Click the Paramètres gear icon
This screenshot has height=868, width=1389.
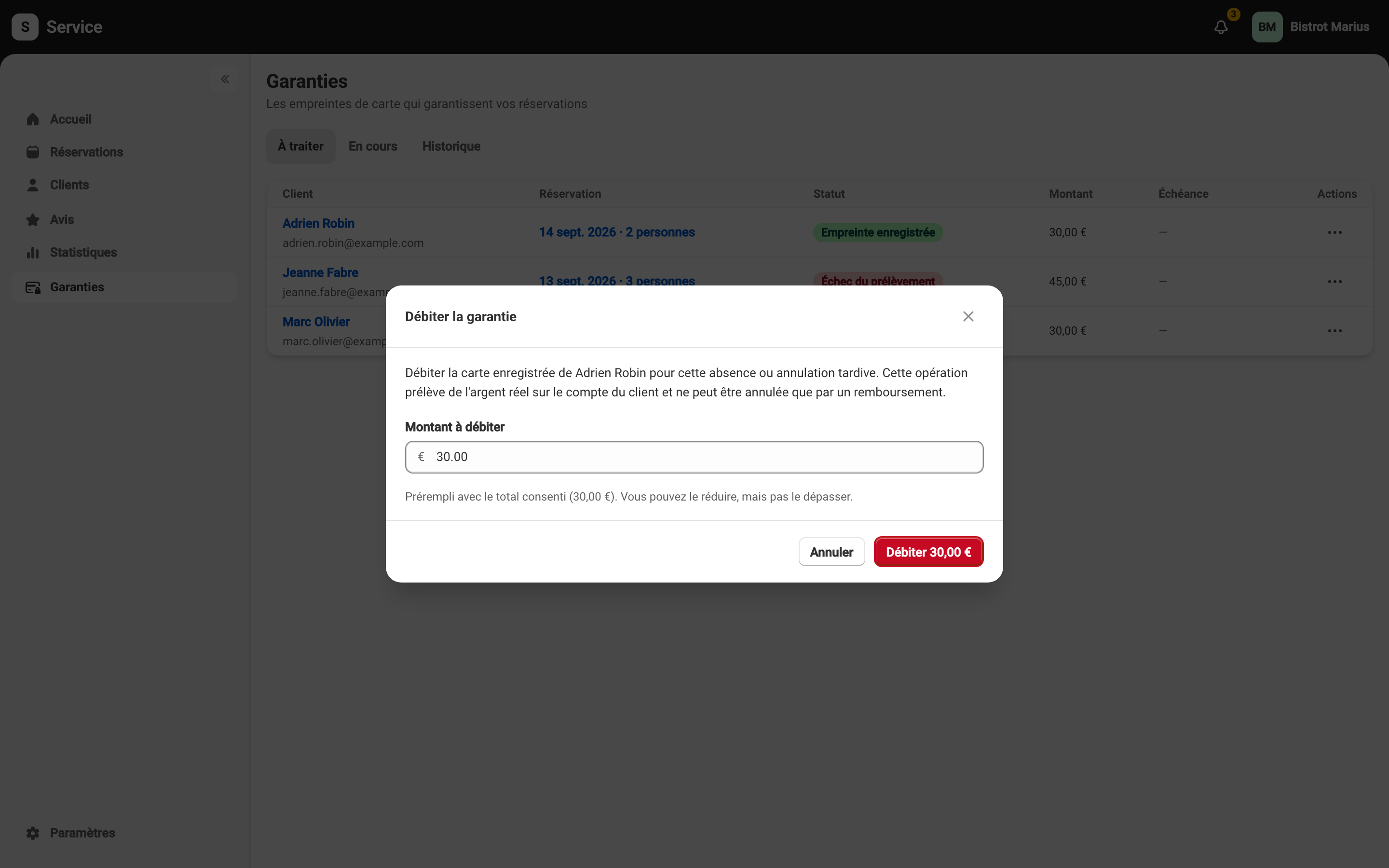point(33,833)
